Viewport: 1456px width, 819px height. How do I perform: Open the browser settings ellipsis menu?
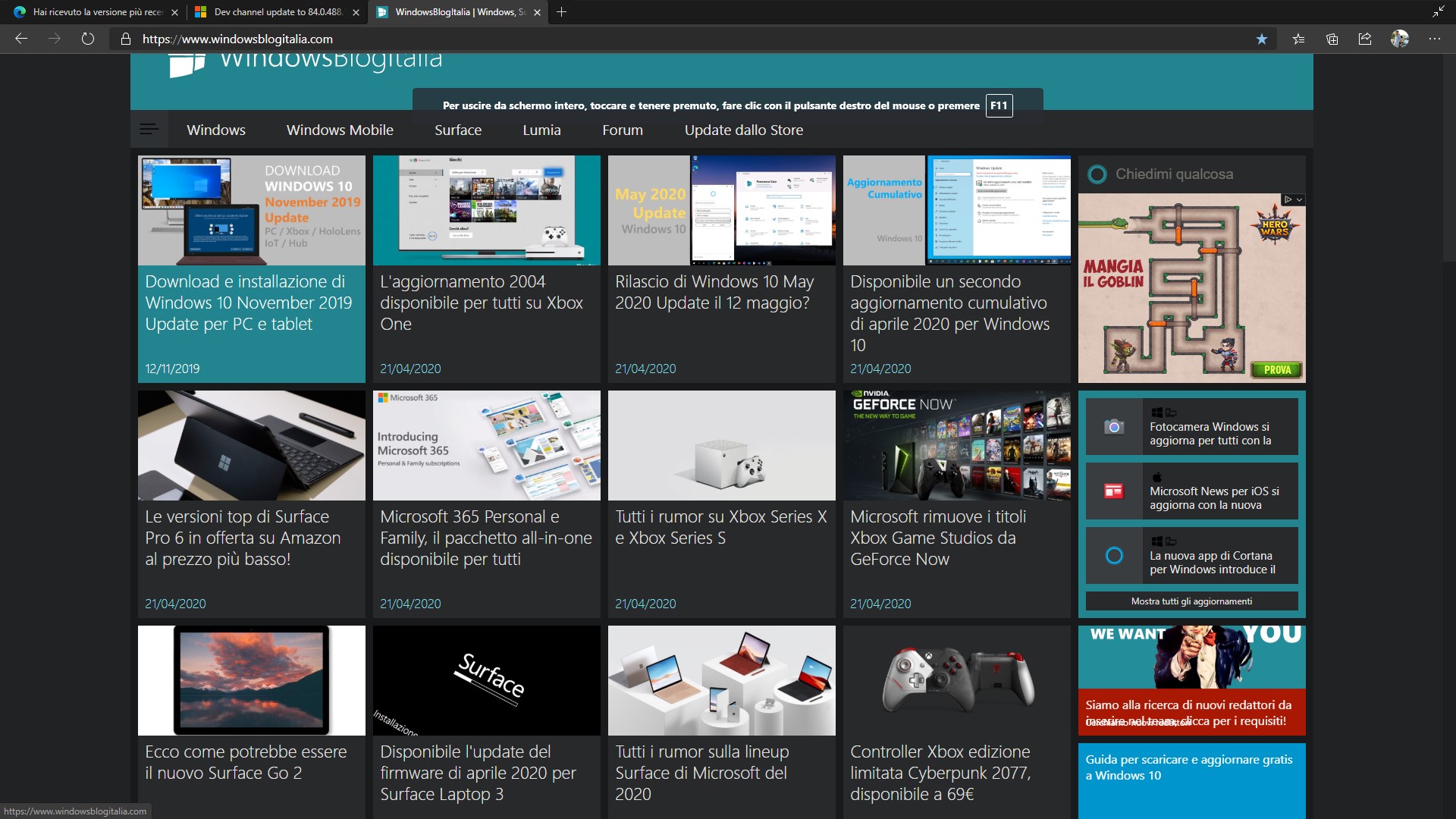coord(1435,39)
